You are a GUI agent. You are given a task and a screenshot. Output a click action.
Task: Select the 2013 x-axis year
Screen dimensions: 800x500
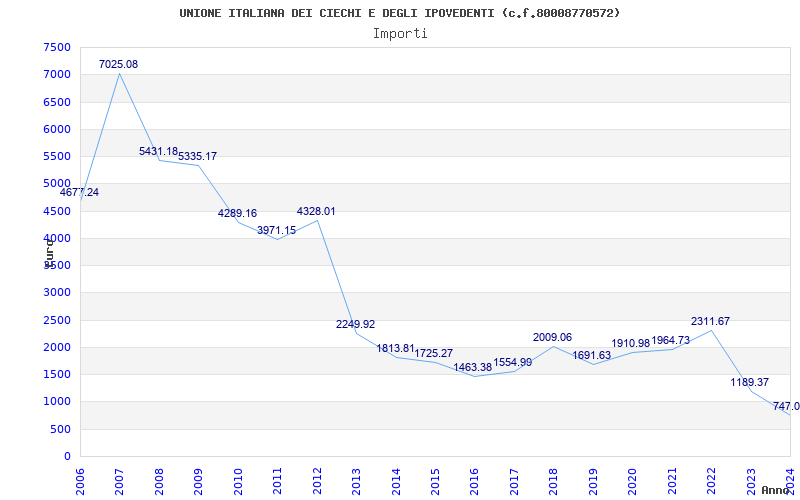(x=356, y=481)
